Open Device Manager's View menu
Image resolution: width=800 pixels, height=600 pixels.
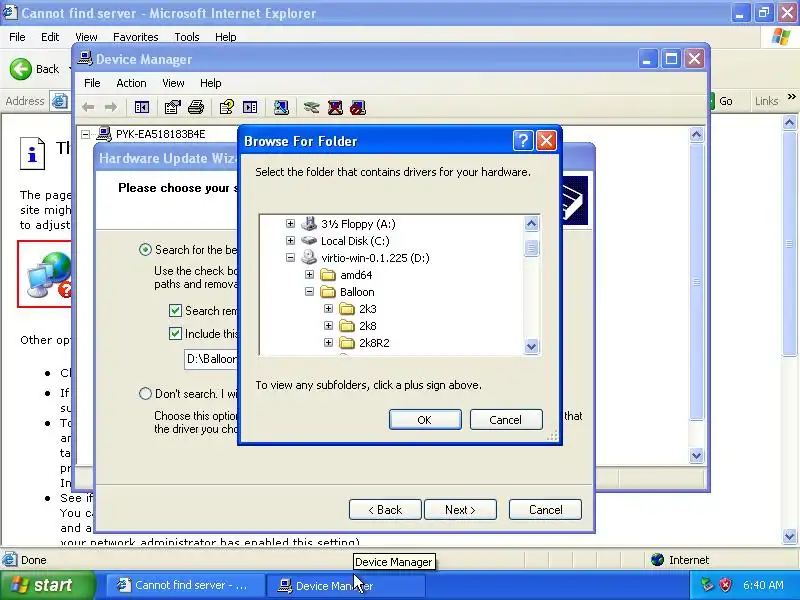click(x=173, y=83)
